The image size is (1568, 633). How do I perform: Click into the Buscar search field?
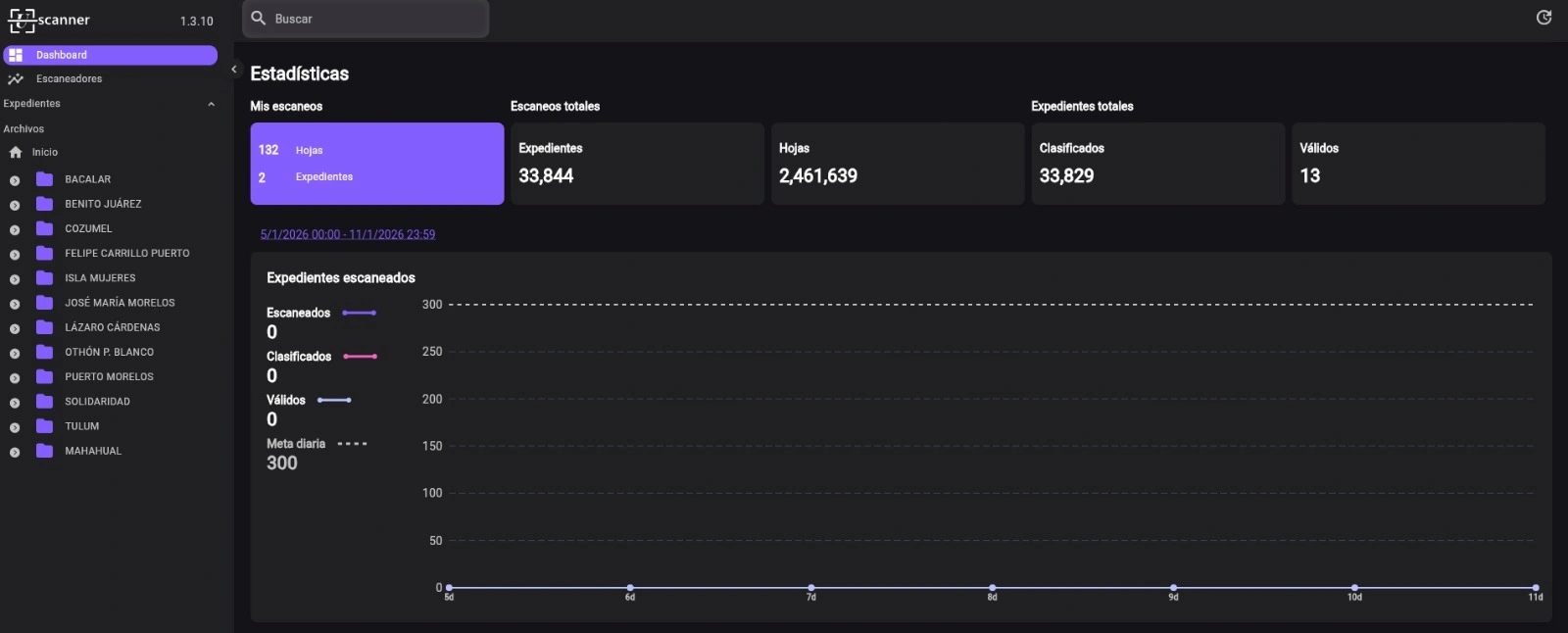(377, 19)
